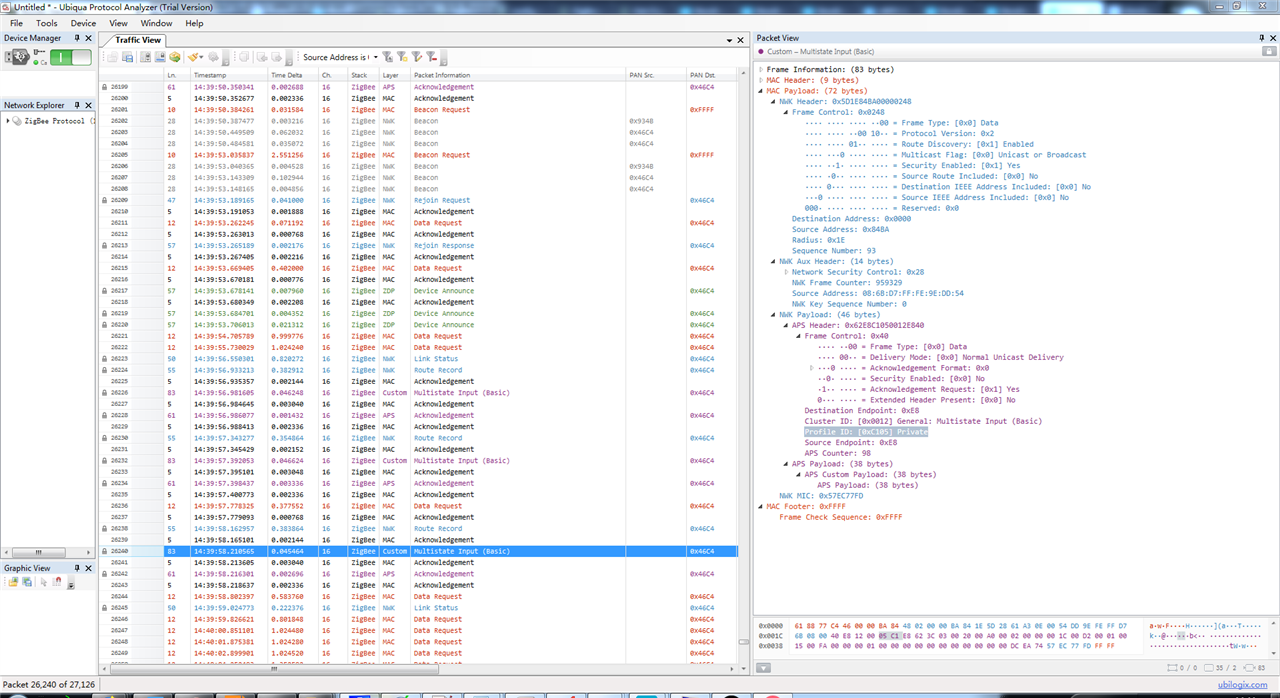Click the pointer tool in Graphic View

pos(44,582)
